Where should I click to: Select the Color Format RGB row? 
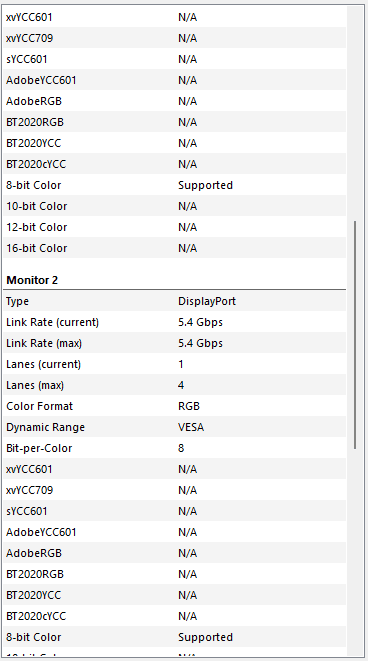175,406
